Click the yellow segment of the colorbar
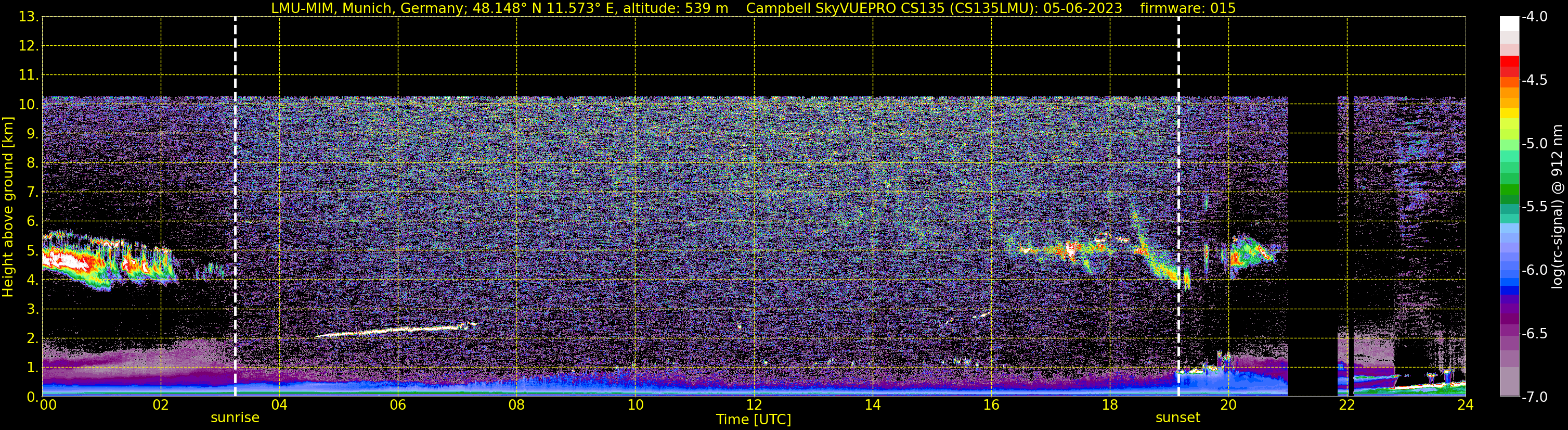 (x=1509, y=113)
